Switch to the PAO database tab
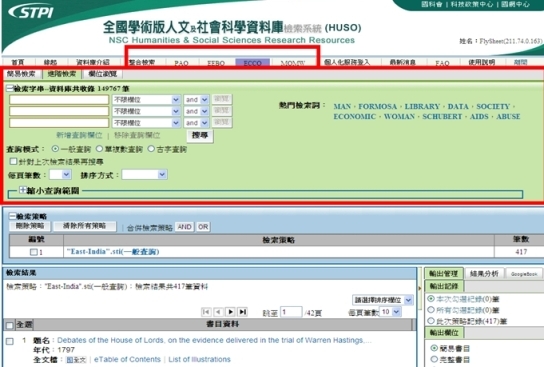544x367 pixels. 181,63
